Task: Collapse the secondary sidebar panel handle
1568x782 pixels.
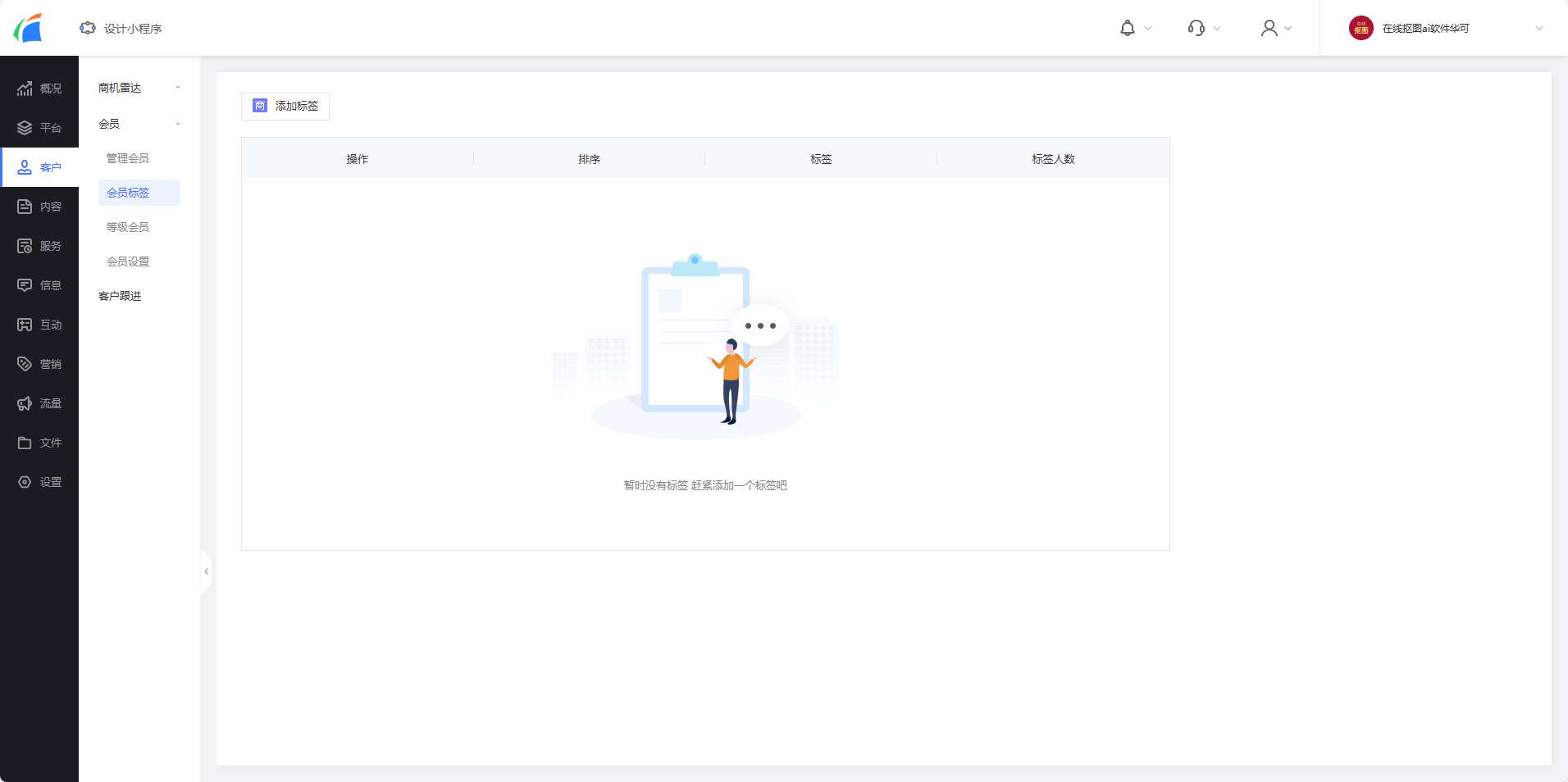Action: pyautogui.click(x=207, y=571)
